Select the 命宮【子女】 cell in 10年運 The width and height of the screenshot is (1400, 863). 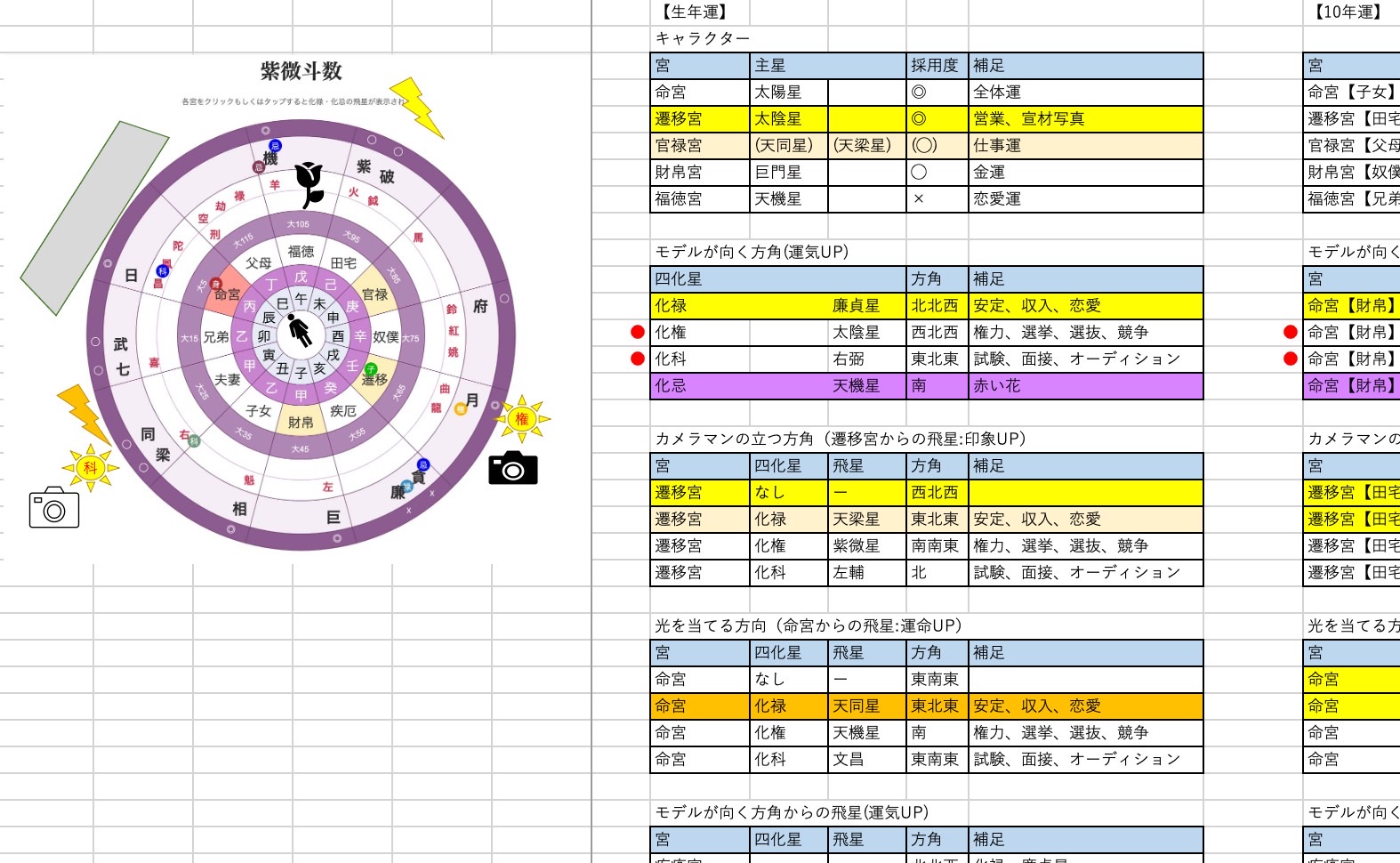[x=1352, y=93]
